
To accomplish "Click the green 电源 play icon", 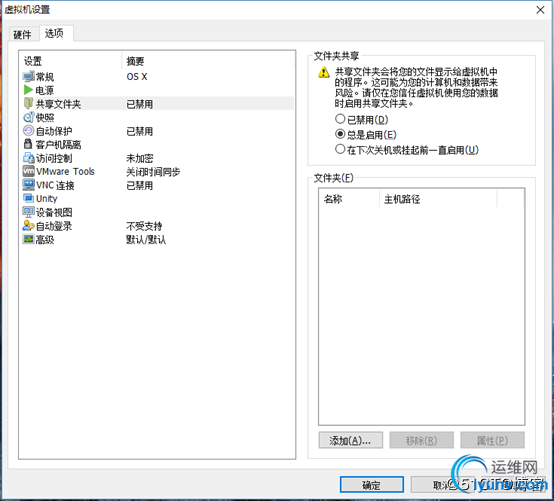I will (x=28, y=90).
